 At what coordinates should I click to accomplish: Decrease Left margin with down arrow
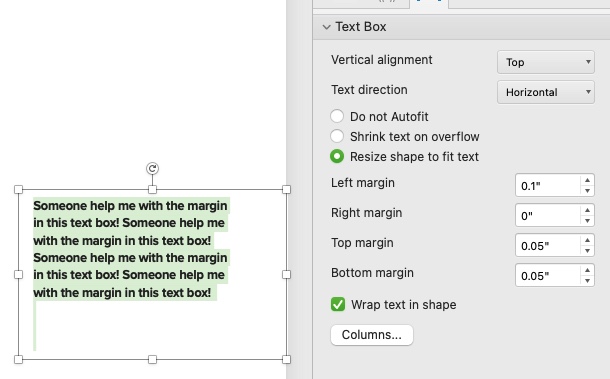point(587,191)
